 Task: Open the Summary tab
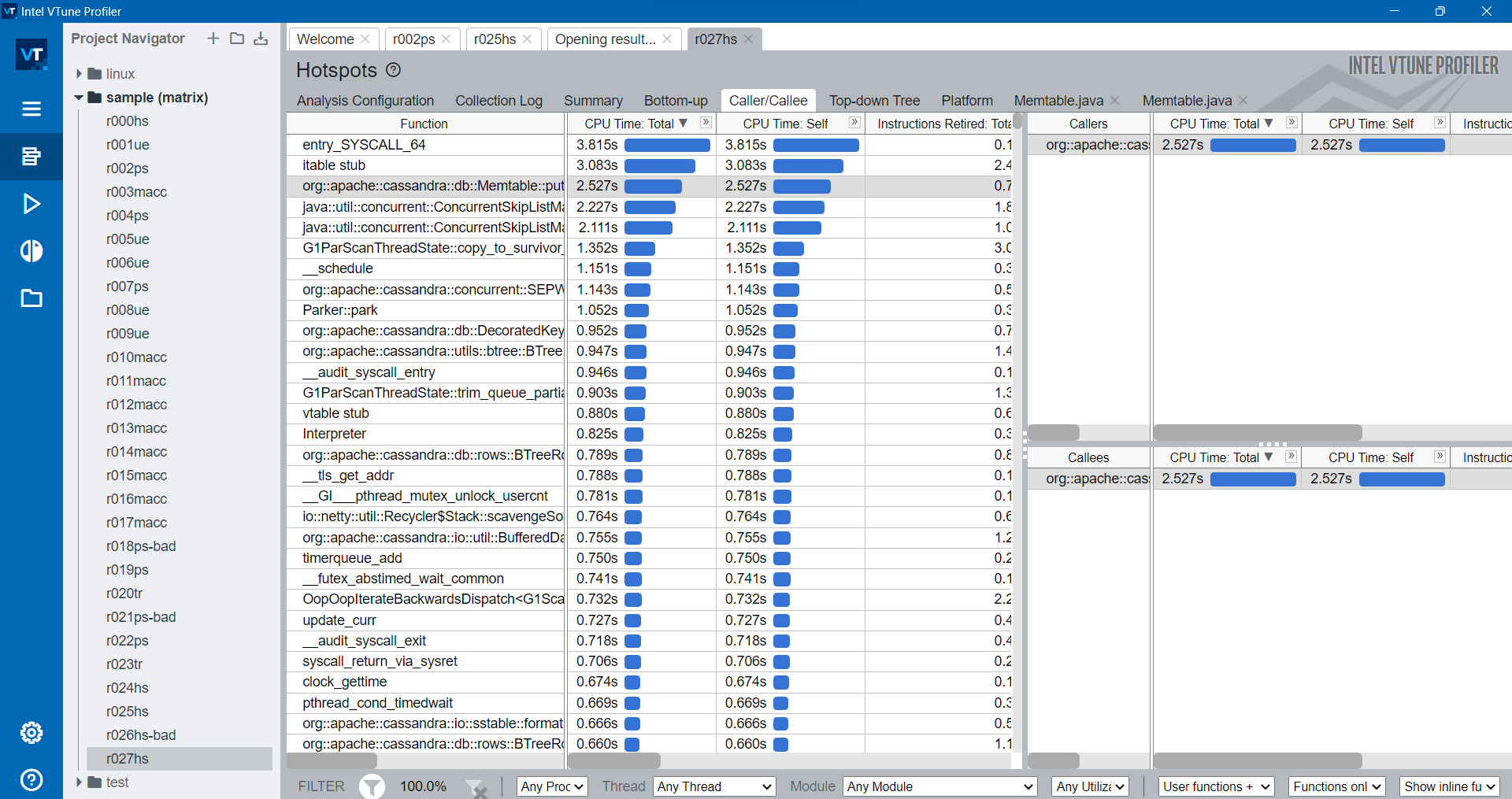(x=593, y=100)
